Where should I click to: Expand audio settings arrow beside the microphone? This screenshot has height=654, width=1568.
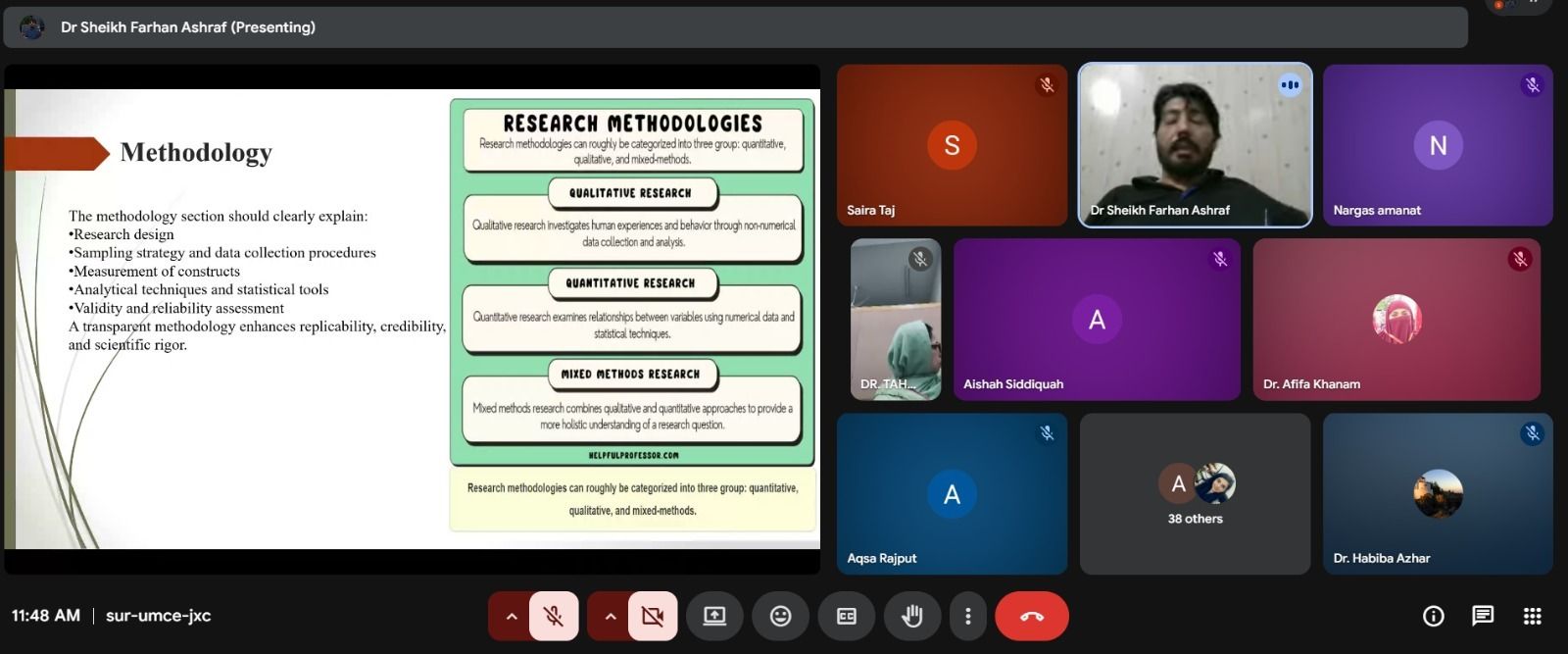[511, 616]
